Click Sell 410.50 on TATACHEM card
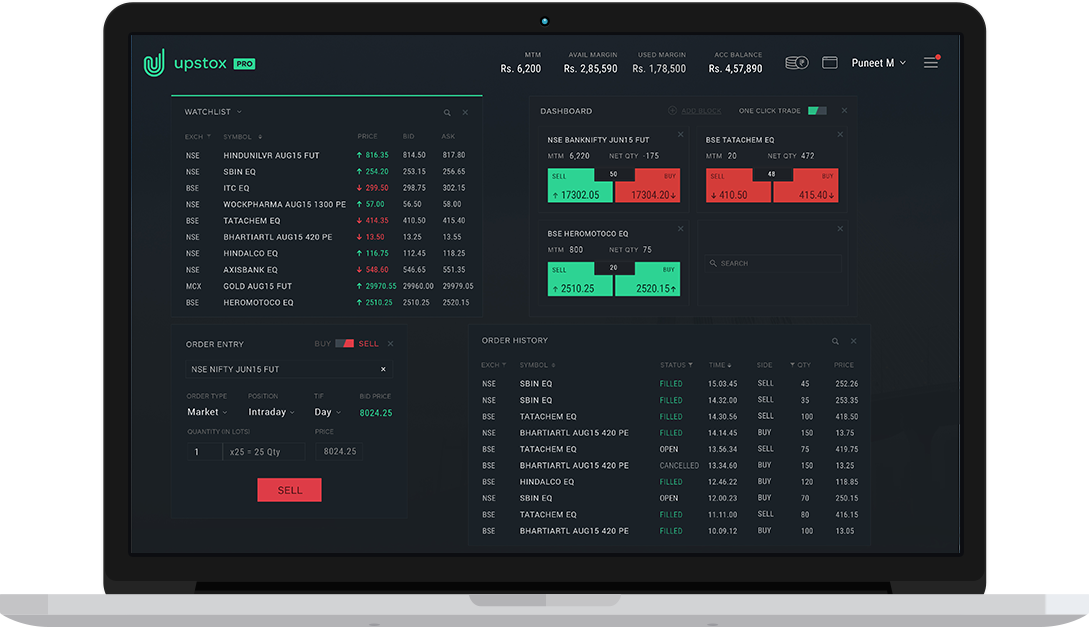The image size is (1089, 627). (x=738, y=186)
